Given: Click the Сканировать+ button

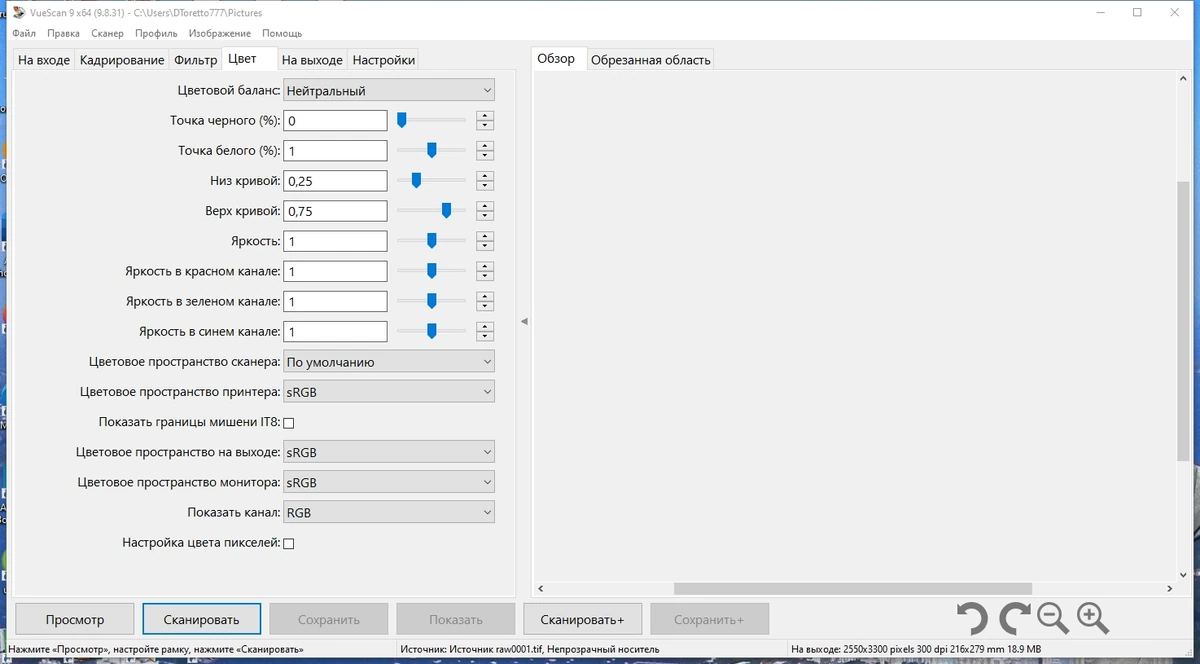Looking at the screenshot, I should [x=582, y=619].
